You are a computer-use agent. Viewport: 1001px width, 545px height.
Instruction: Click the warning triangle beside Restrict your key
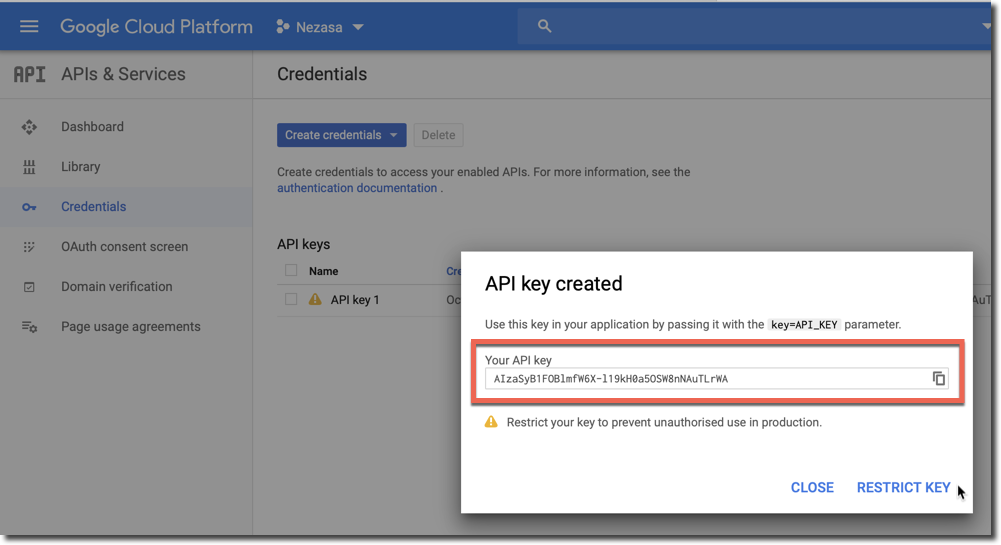[x=491, y=422]
